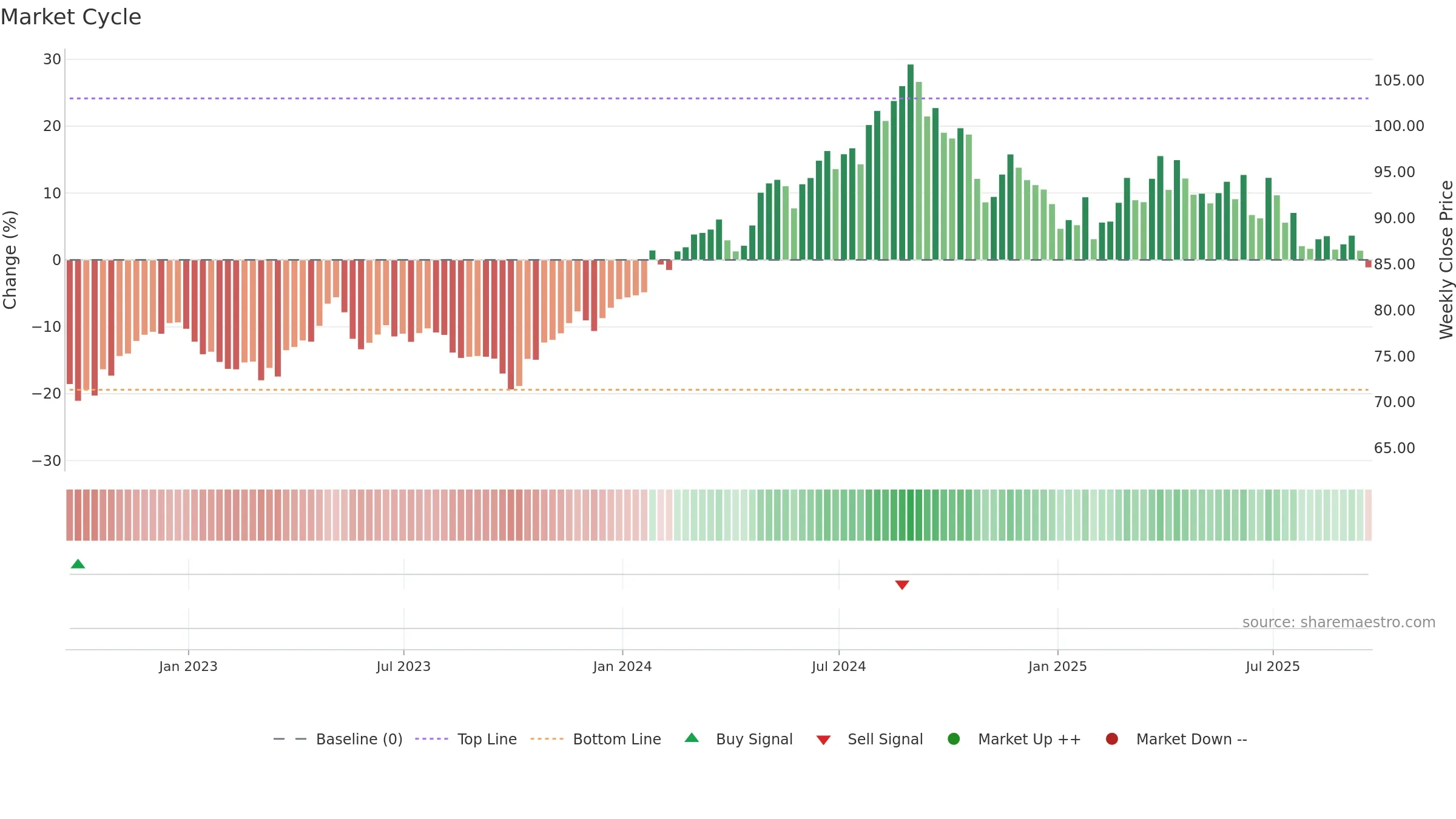Click the Jan 2023 axis label

click(x=188, y=666)
